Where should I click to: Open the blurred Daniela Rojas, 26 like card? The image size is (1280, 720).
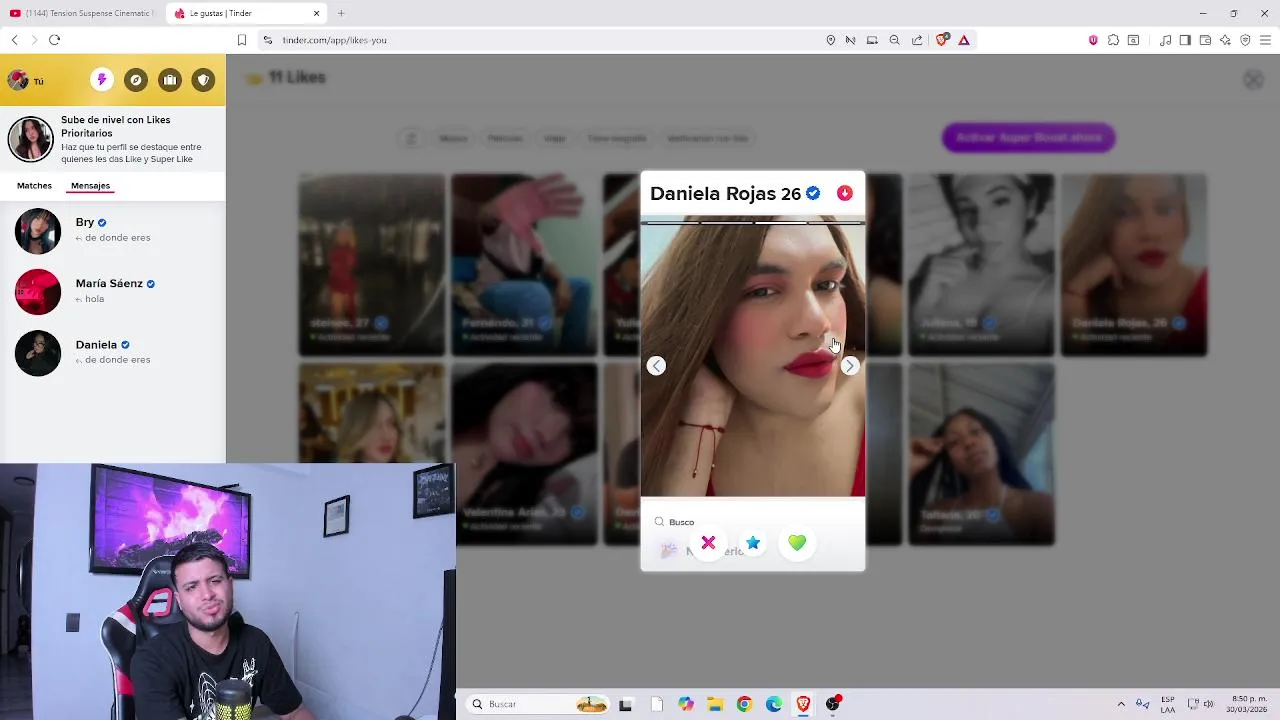pos(1134,265)
